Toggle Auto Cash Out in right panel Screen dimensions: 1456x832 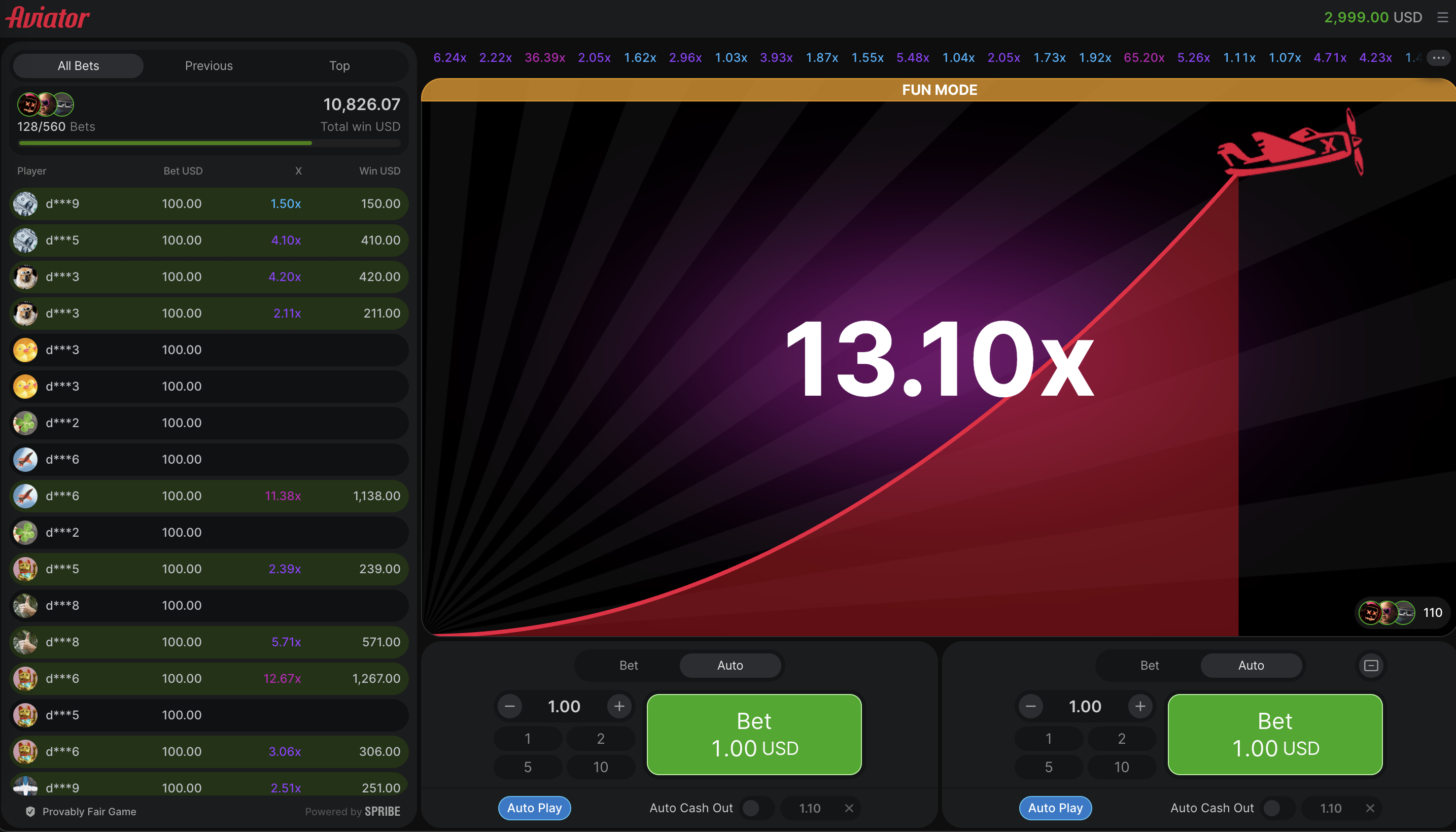[x=1278, y=808]
